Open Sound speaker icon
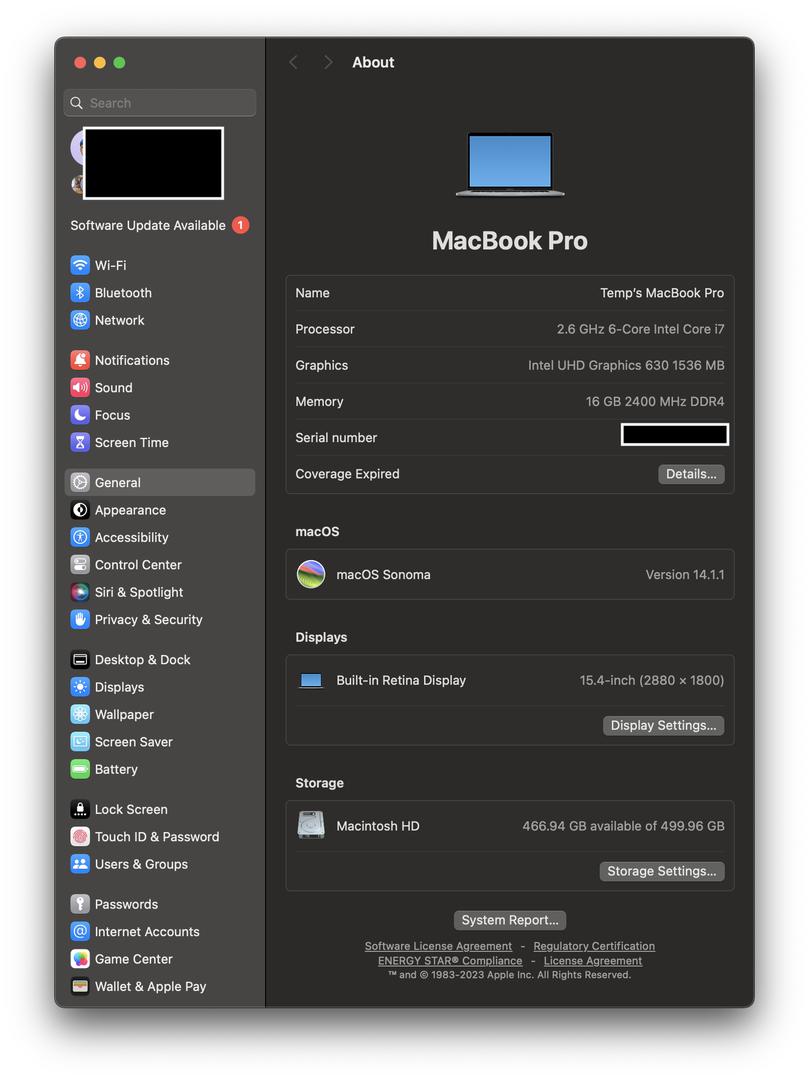Screen dimensions: 809x1080 (80, 388)
